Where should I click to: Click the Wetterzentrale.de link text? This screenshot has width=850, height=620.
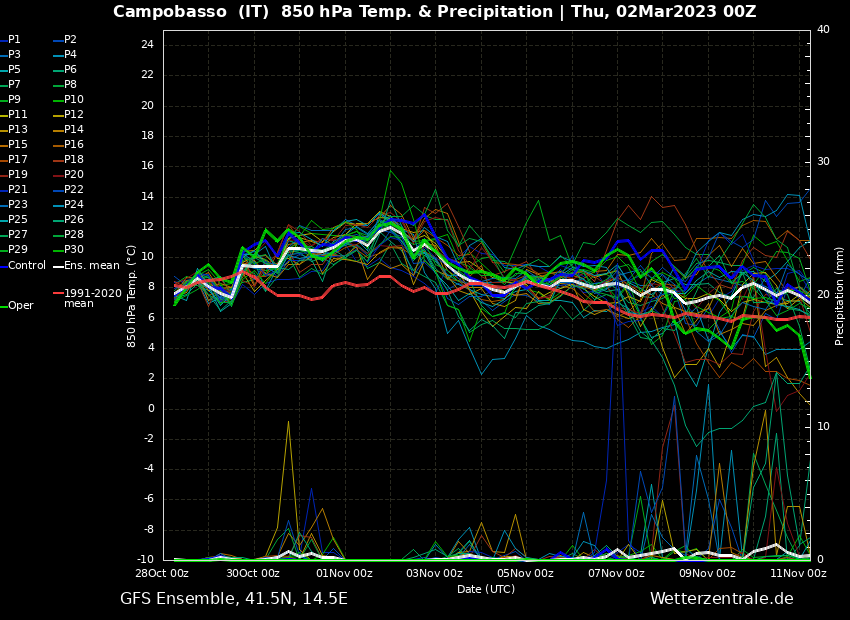[721, 599]
